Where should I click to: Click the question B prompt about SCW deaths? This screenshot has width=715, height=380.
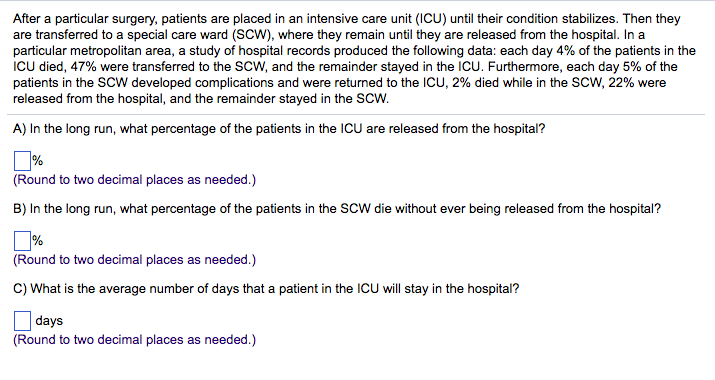pyautogui.click(x=337, y=209)
